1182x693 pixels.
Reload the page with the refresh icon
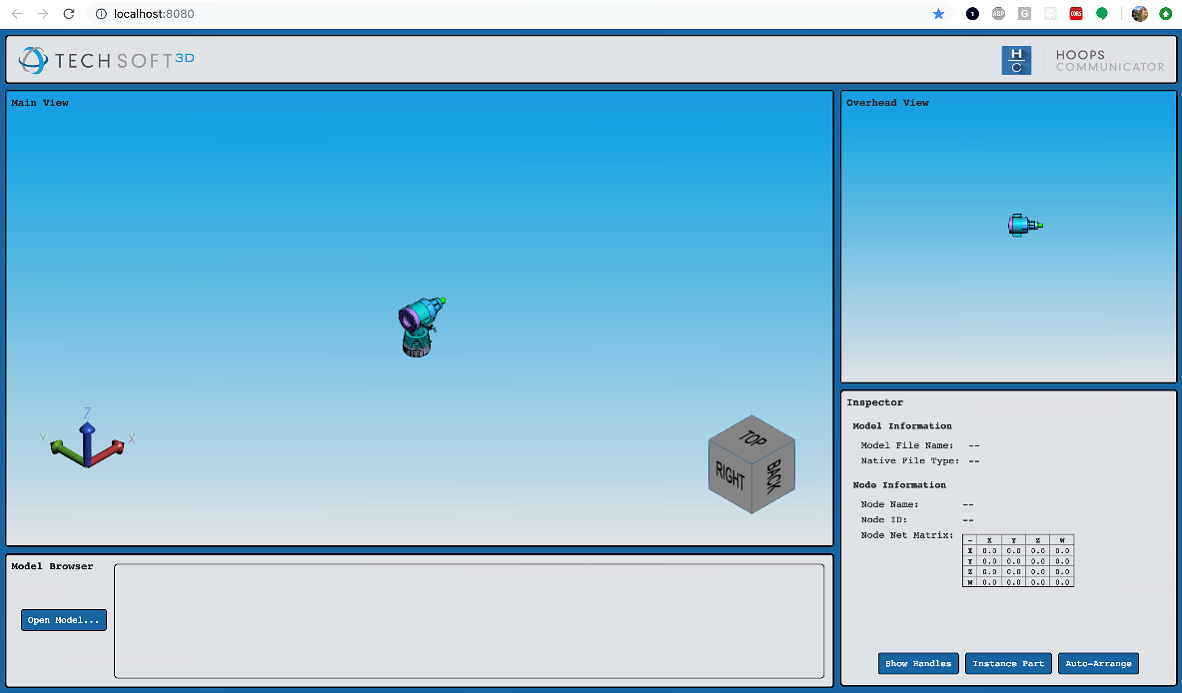(68, 14)
